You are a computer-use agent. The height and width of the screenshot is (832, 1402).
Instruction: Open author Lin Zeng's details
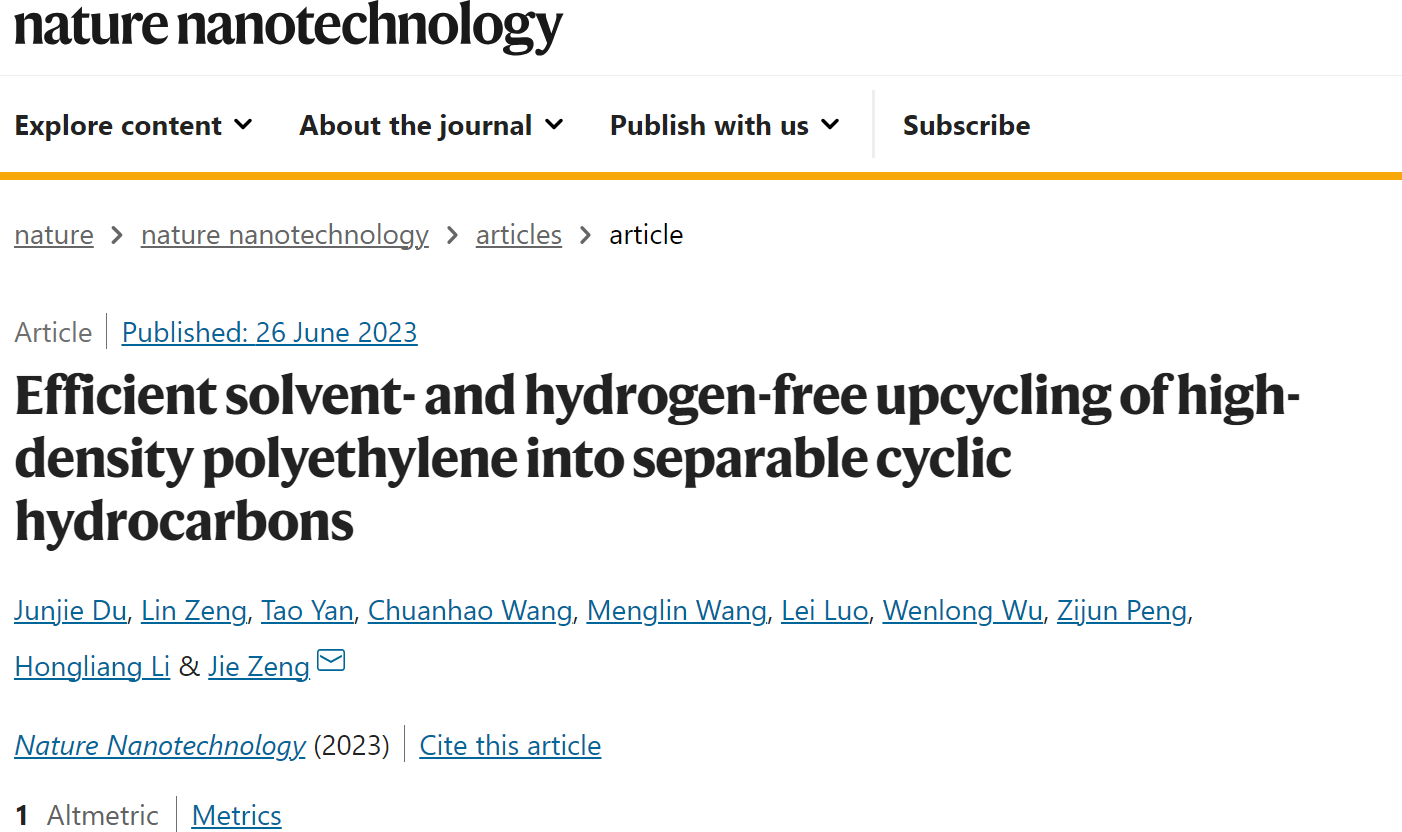194,610
